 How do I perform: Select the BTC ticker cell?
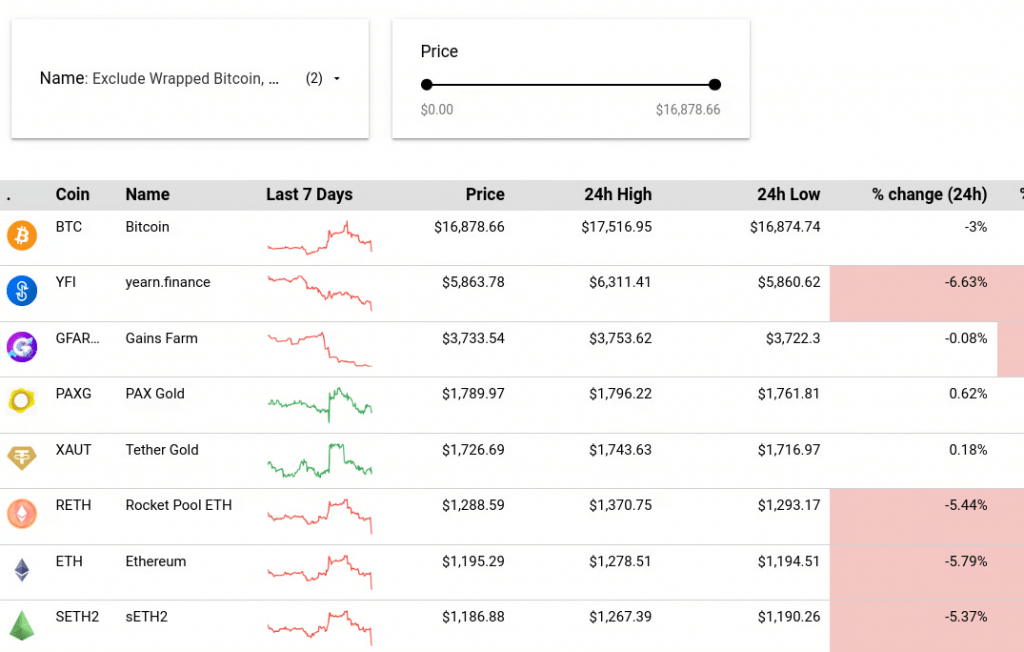pos(69,227)
